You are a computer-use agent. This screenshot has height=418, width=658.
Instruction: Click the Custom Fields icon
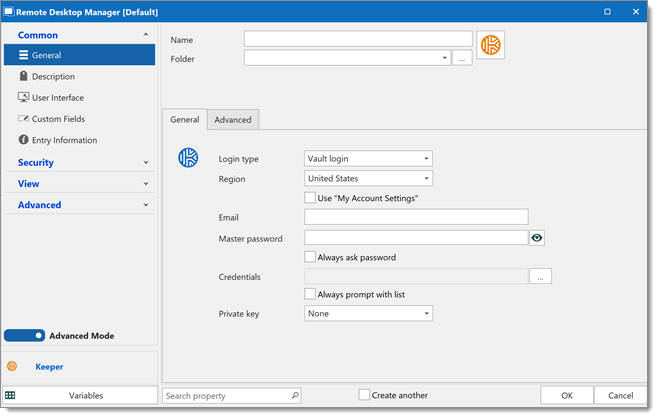tap(24, 119)
